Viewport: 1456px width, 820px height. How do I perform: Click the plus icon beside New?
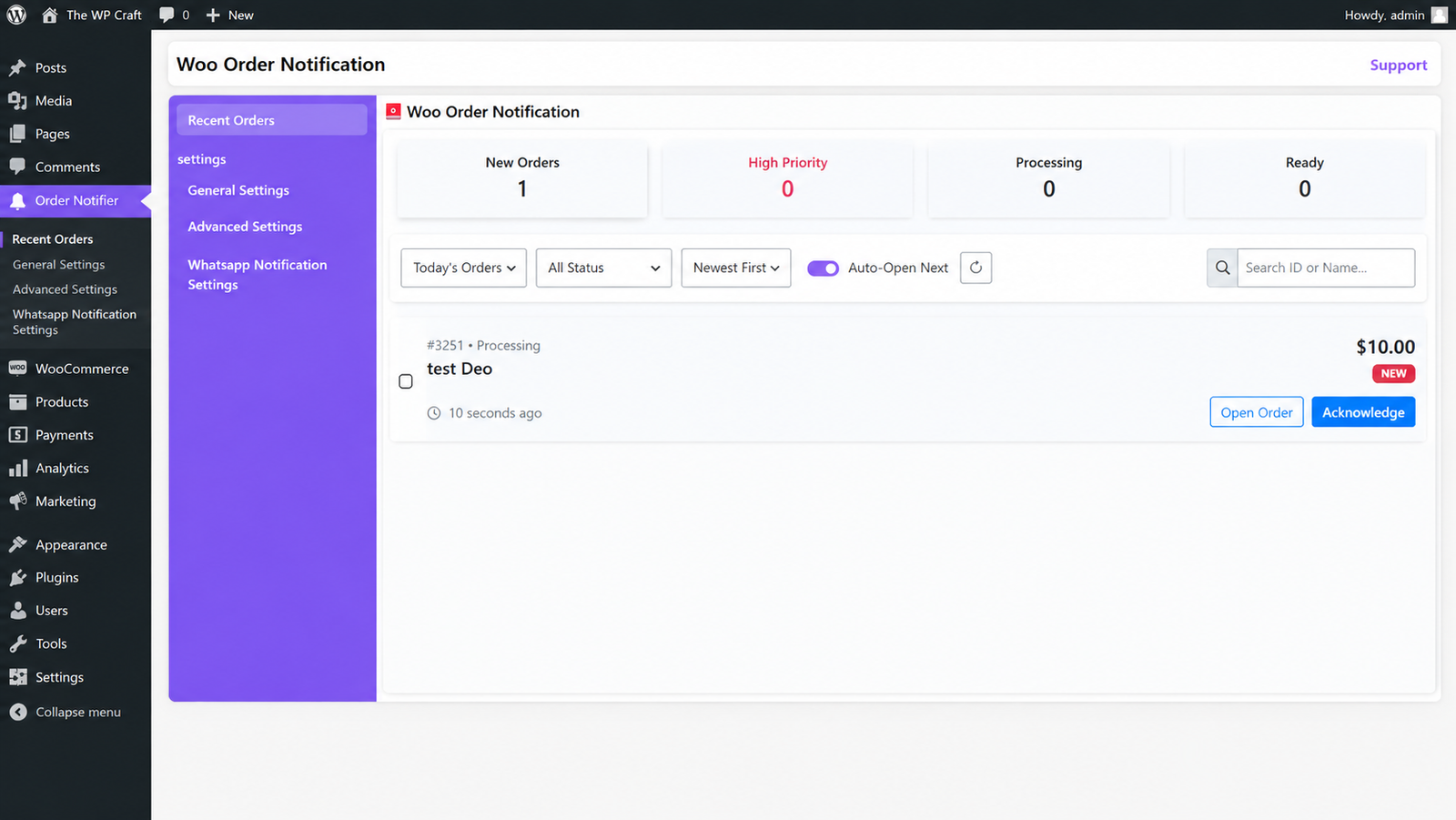213,15
